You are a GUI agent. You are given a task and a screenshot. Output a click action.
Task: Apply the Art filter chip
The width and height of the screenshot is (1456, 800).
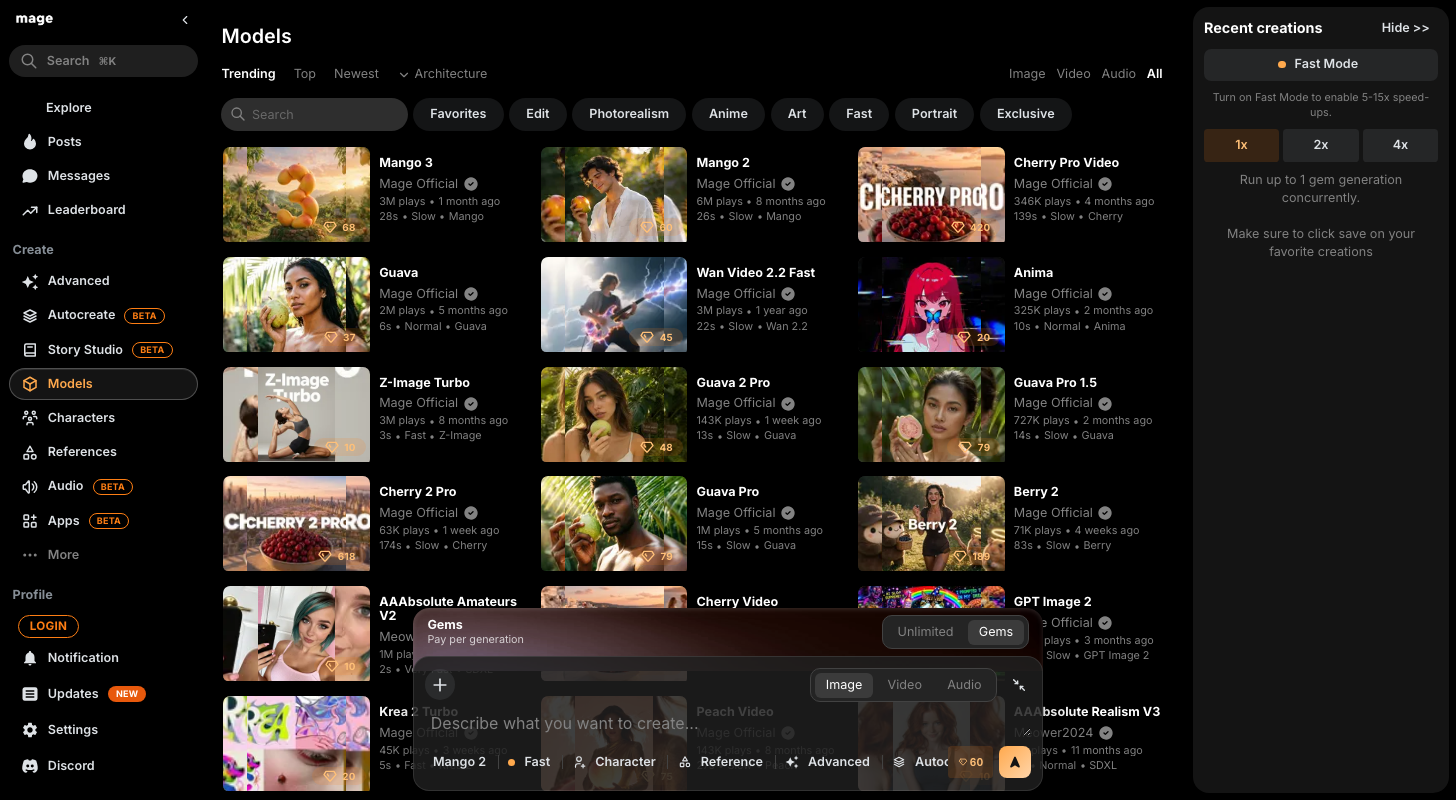[x=797, y=114]
